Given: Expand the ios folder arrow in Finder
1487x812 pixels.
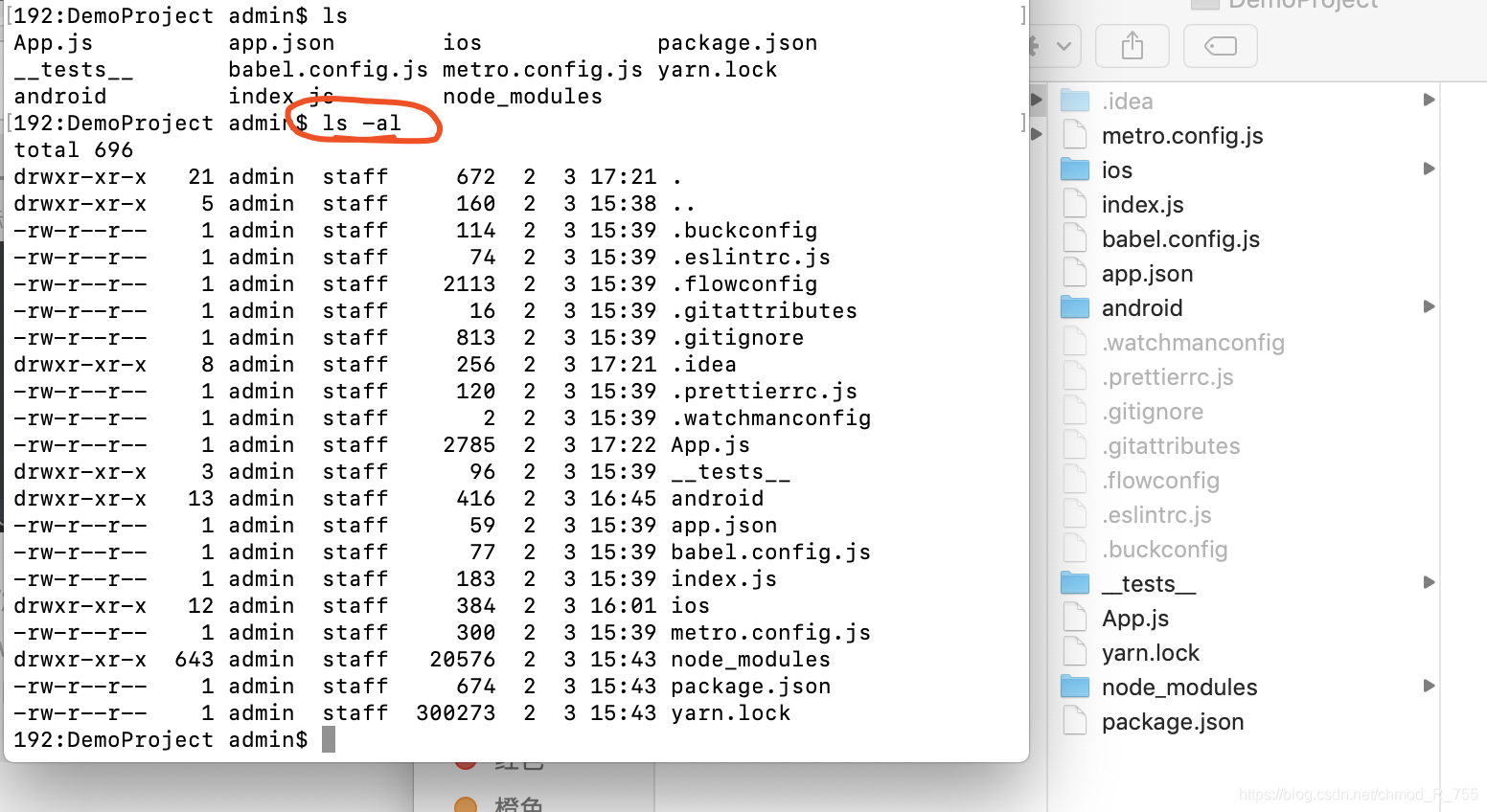Looking at the screenshot, I should point(1429,169).
